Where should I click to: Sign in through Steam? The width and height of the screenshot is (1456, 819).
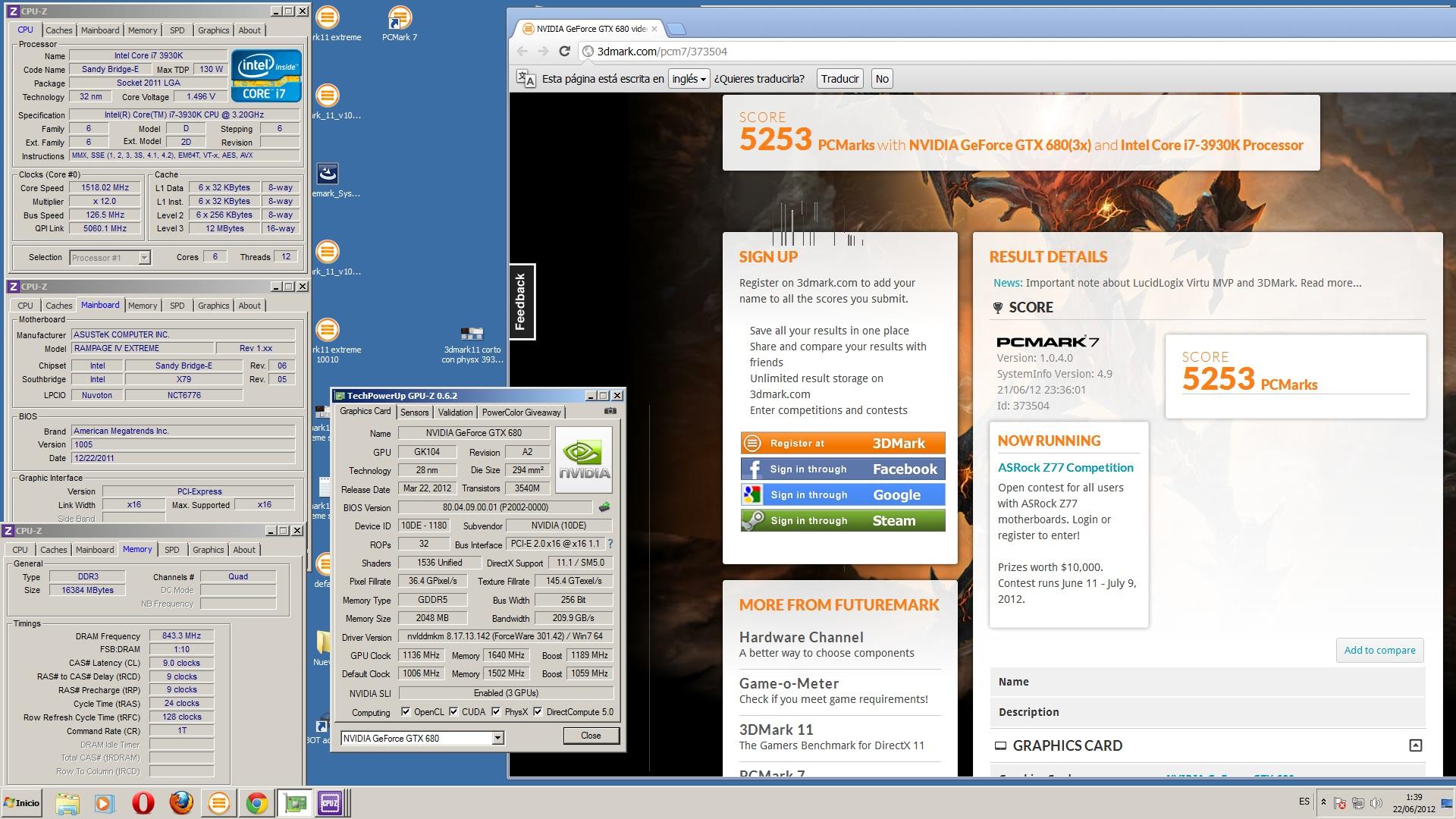click(843, 520)
